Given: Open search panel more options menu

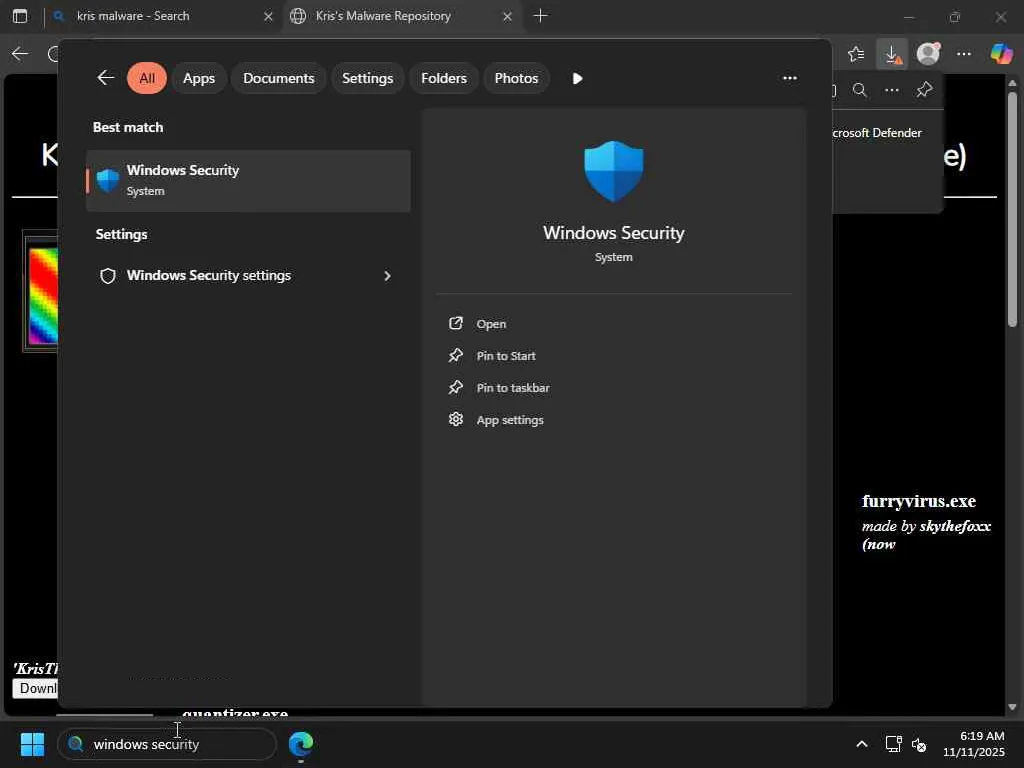Looking at the screenshot, I should pos(790,78).
